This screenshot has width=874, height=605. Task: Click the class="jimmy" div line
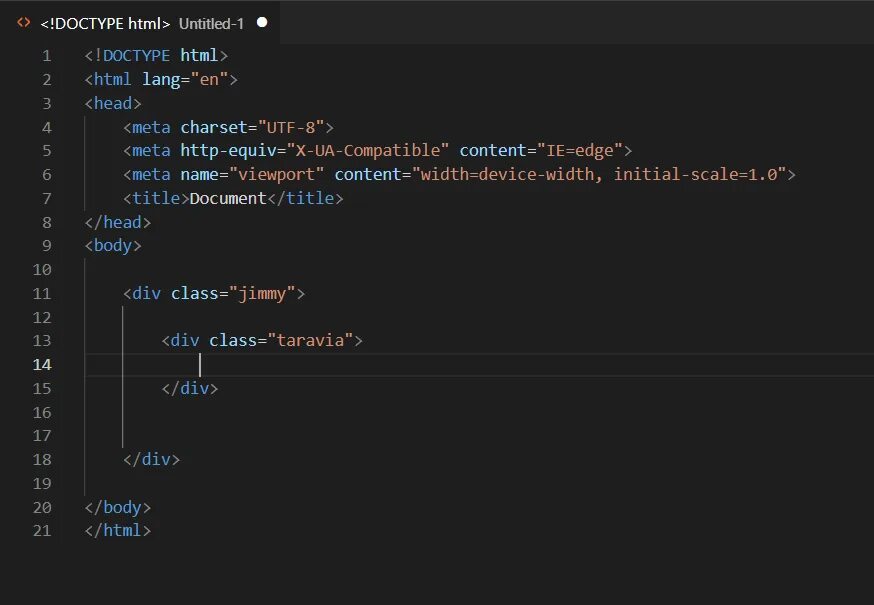point(214,293)
